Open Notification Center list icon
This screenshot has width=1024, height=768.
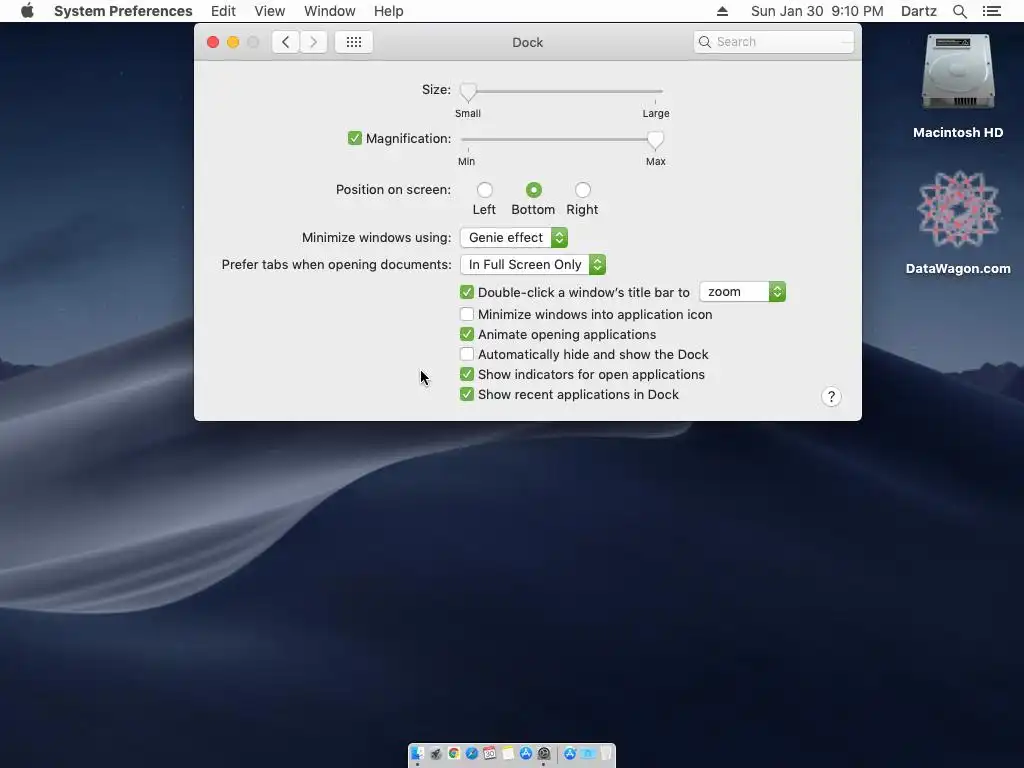coord(992,11)
